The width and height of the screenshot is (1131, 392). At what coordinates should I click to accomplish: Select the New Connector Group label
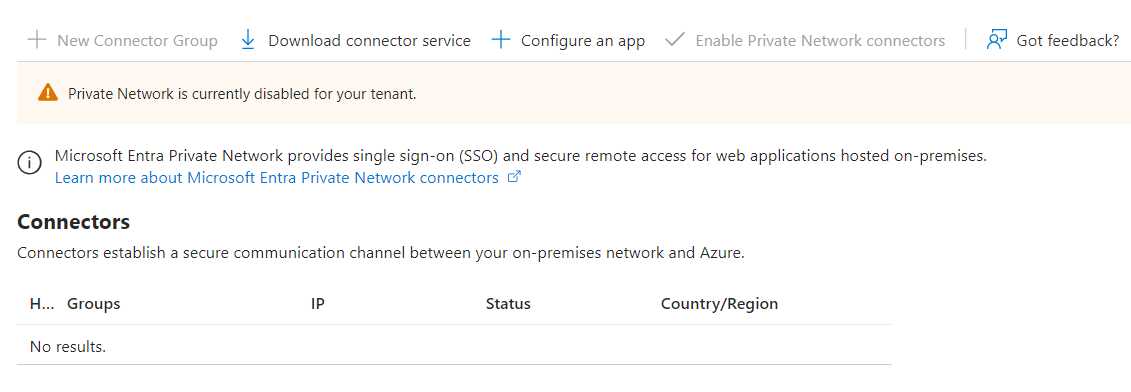pos(137,40)
